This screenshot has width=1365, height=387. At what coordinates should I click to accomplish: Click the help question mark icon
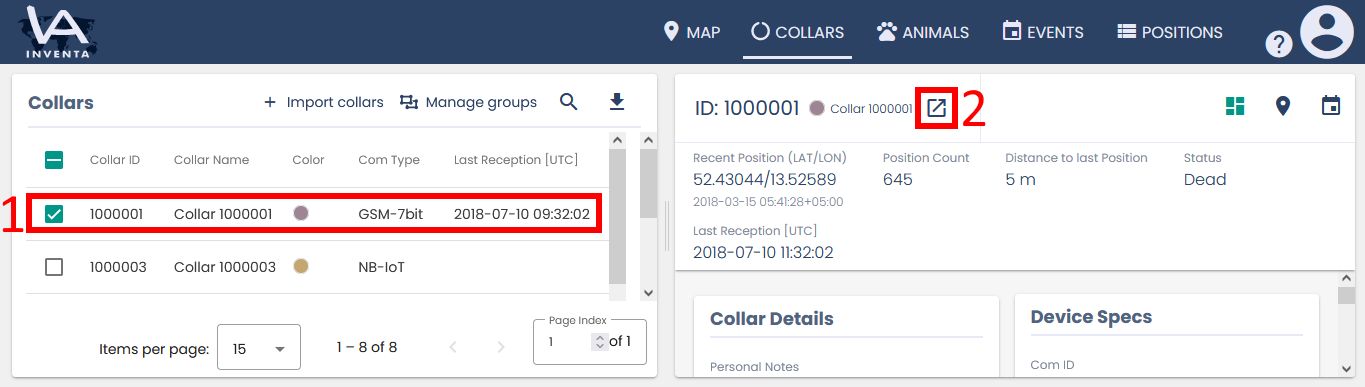pos(1280,44)
